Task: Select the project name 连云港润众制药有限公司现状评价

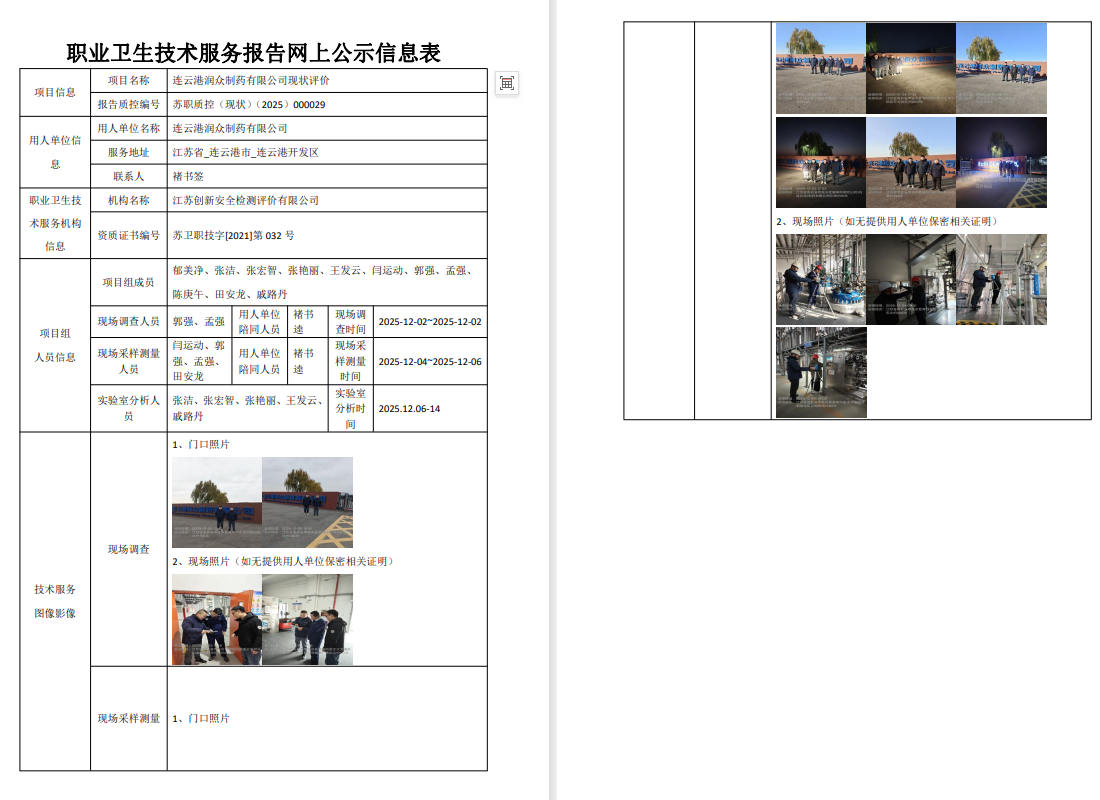Action: click(x=250, y=80)
